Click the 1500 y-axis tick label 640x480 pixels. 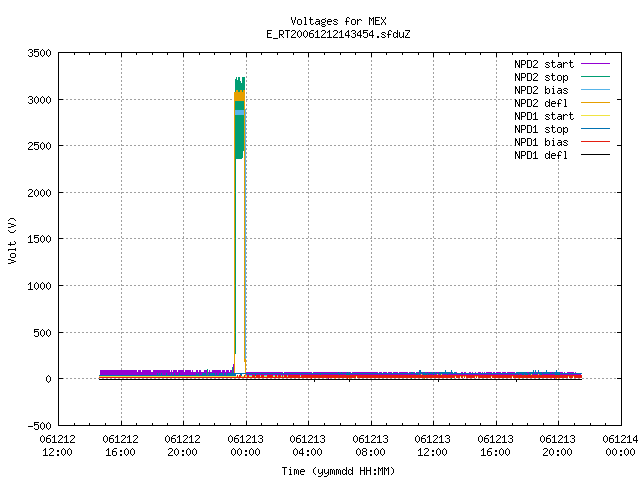tap(40, 239)
